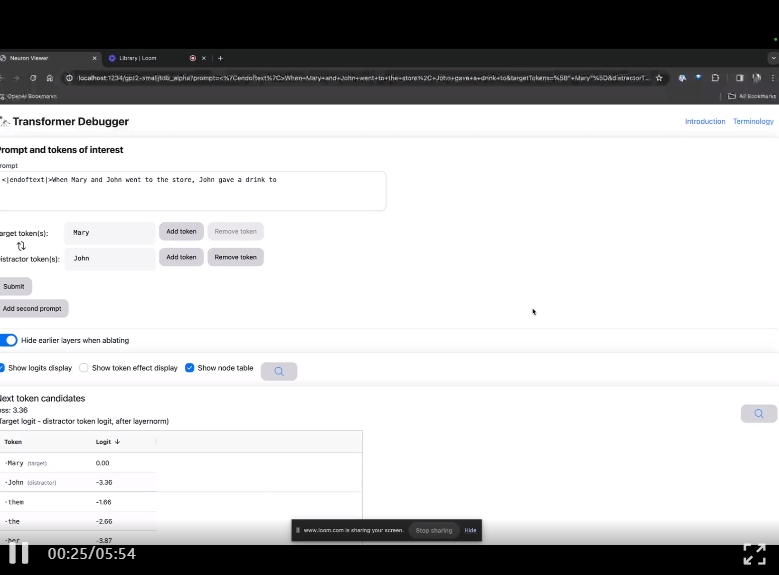Submit the prompt
This screenshot has height=575, width=779.
tap(14, 286)
